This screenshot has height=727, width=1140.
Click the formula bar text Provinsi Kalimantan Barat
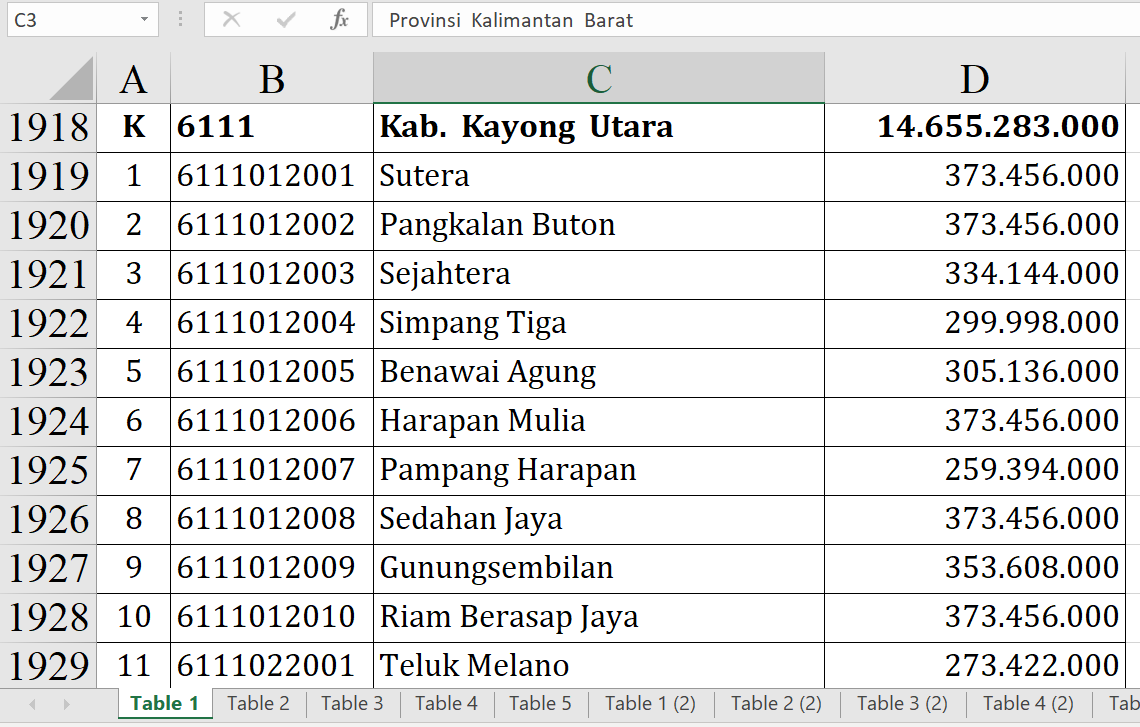click(x=511, y=20)
